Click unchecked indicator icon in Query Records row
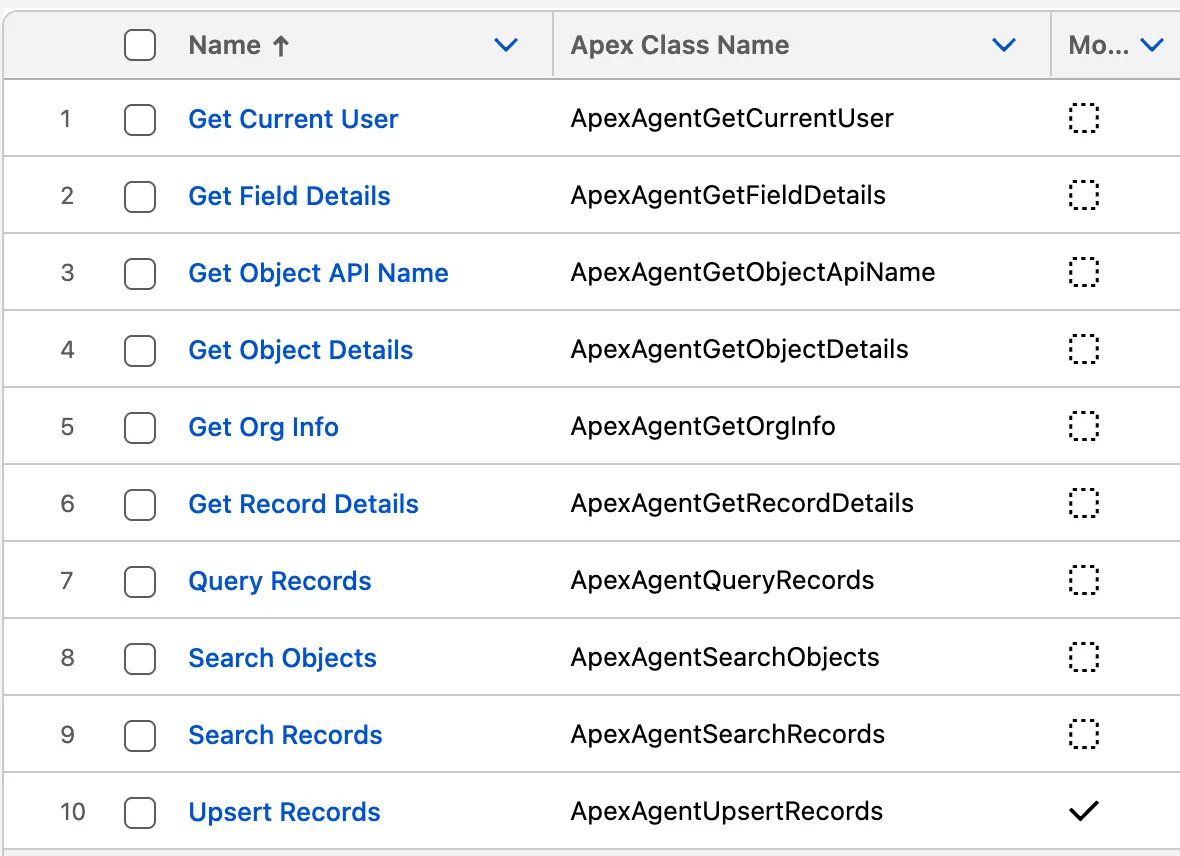Image resolution: width=1180 pixels, height=856 pixels. [x=1084, y=580]
